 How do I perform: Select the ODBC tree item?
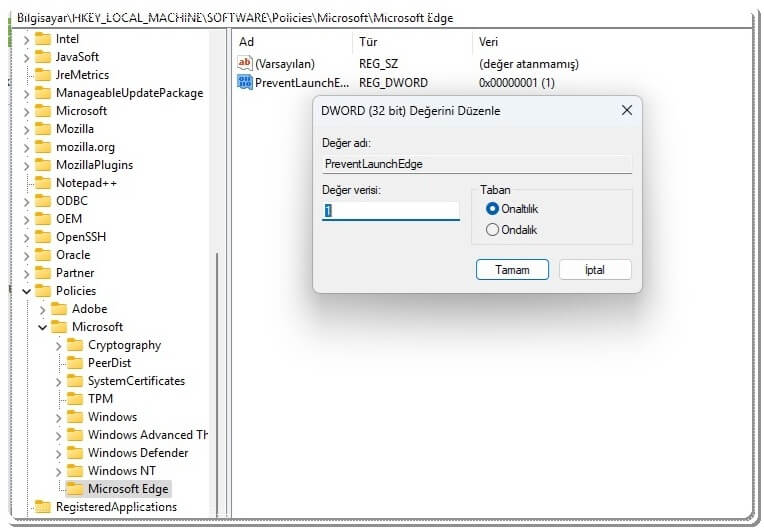point(72,201)
